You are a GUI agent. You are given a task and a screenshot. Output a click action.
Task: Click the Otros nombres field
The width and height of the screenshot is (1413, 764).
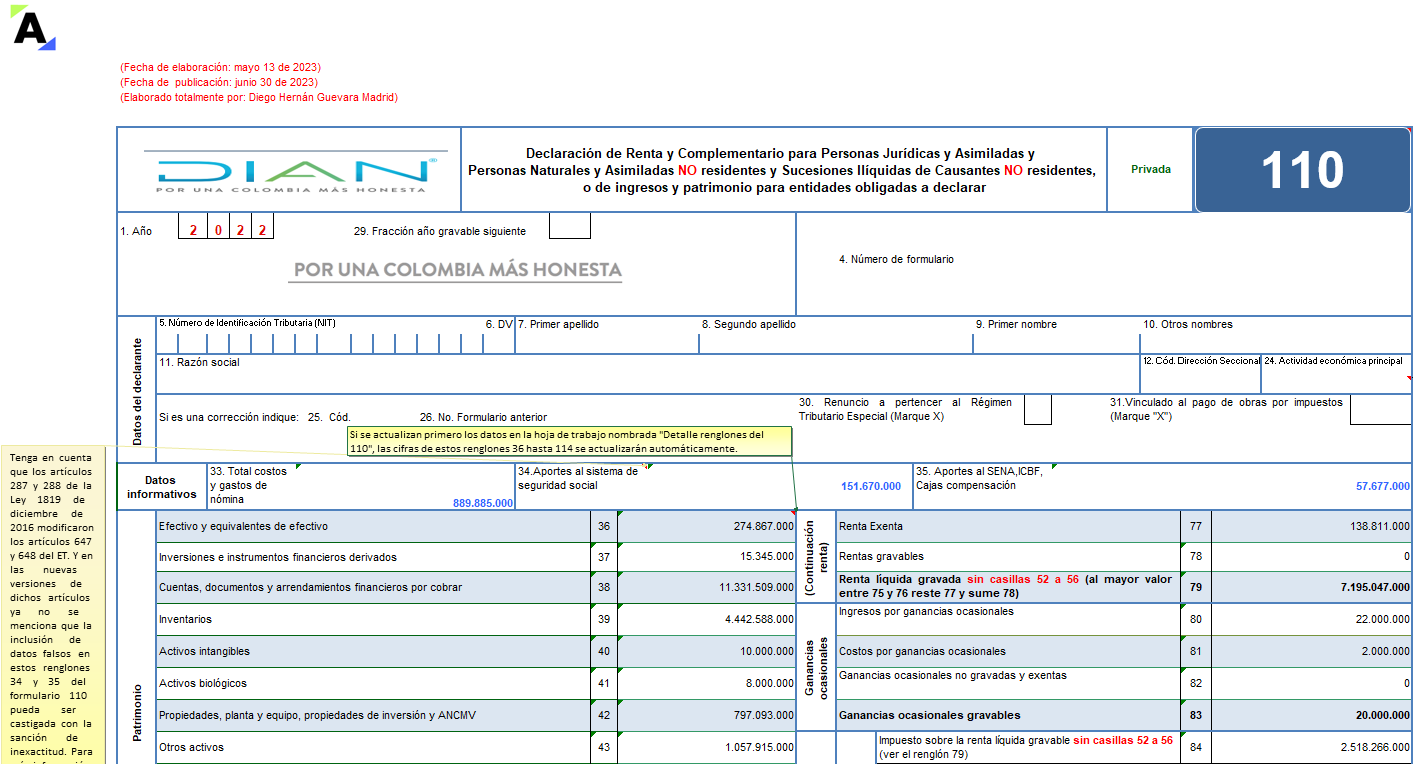[x=1276, y=336]
